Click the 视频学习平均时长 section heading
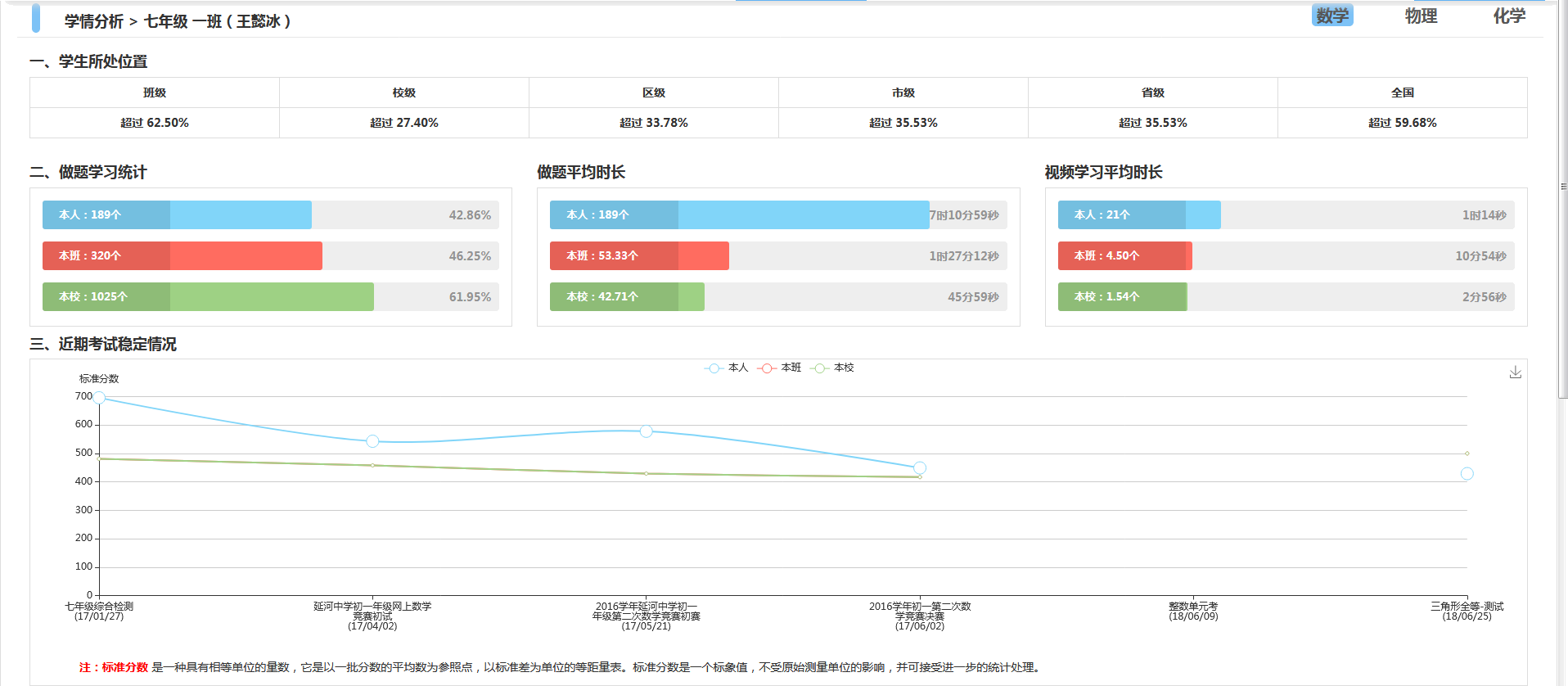 (x=1103, y=172)
